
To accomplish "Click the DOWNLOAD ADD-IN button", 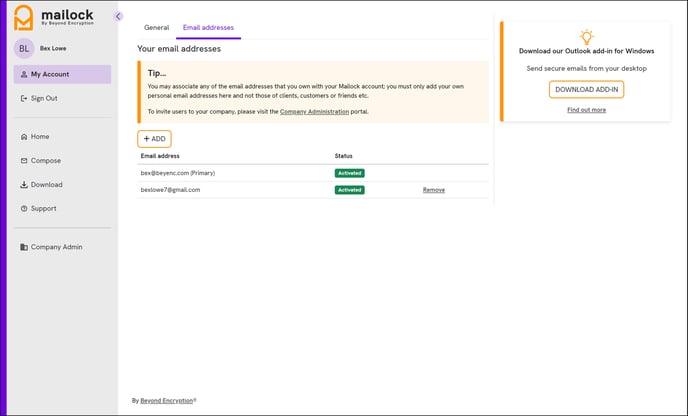I will tap(587, 90).
